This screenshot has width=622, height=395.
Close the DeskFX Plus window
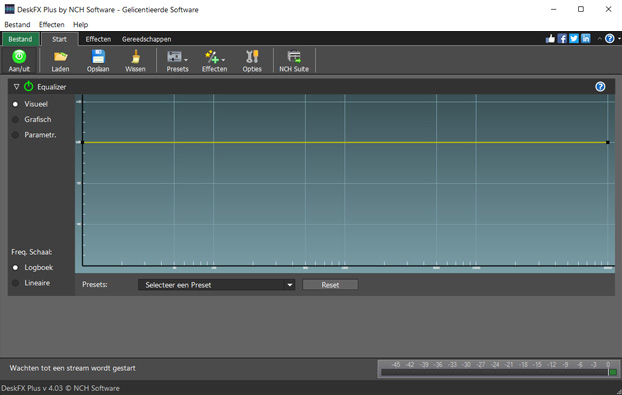[x=608, y=9]
